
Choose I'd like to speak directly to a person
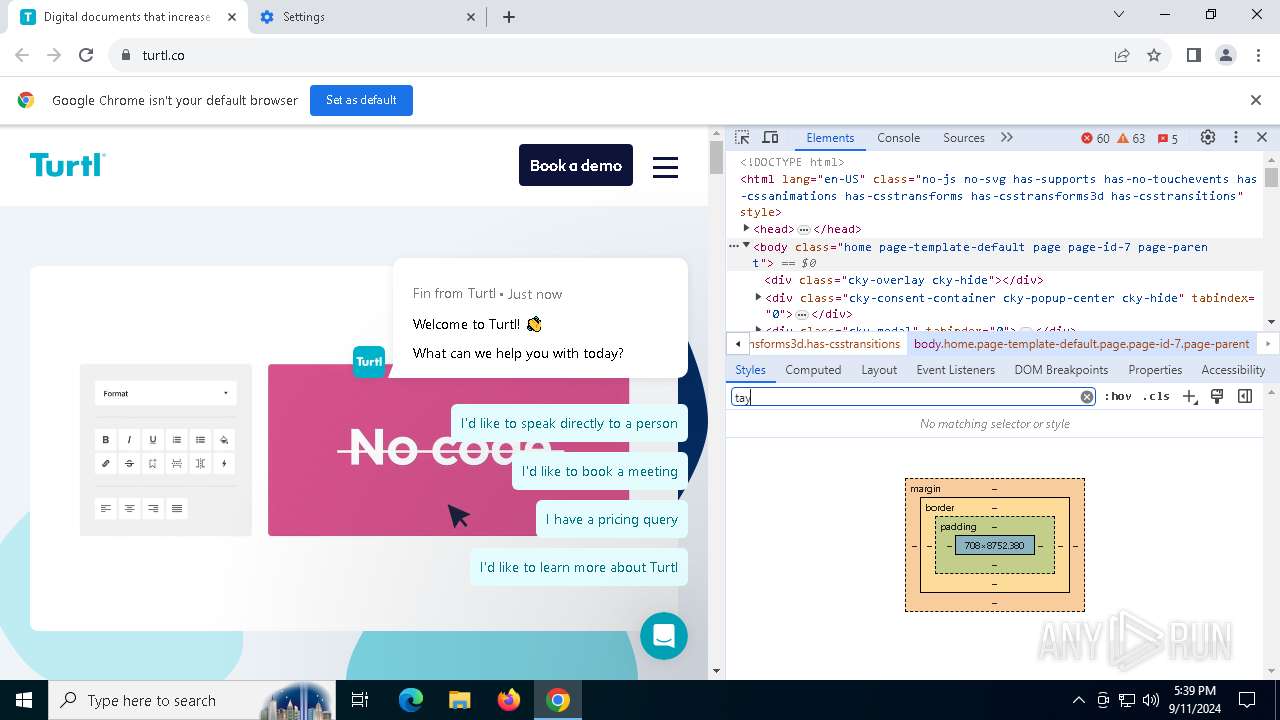569,423
